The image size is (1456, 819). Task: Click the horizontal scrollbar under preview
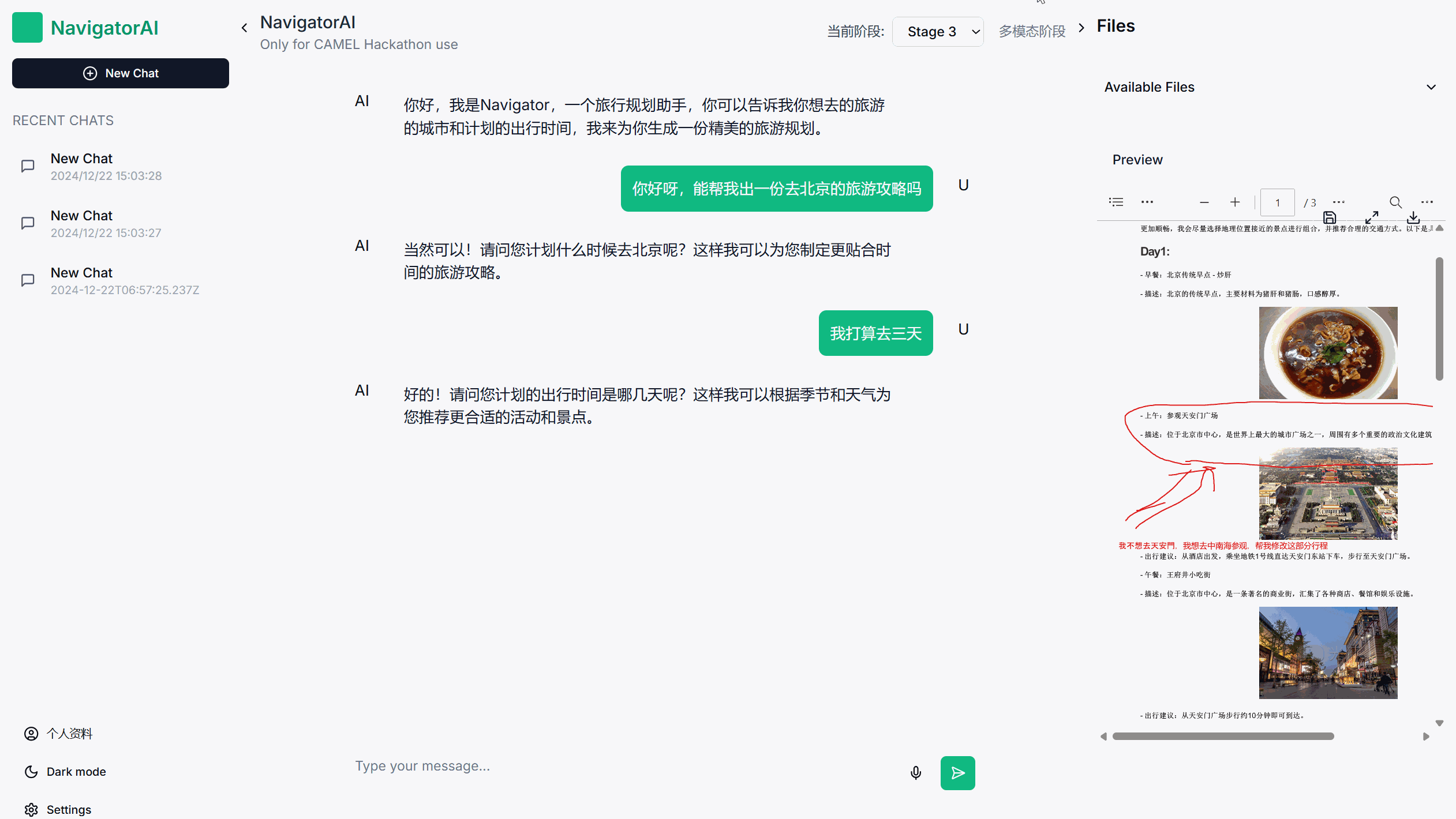[x=1223, y=737]
